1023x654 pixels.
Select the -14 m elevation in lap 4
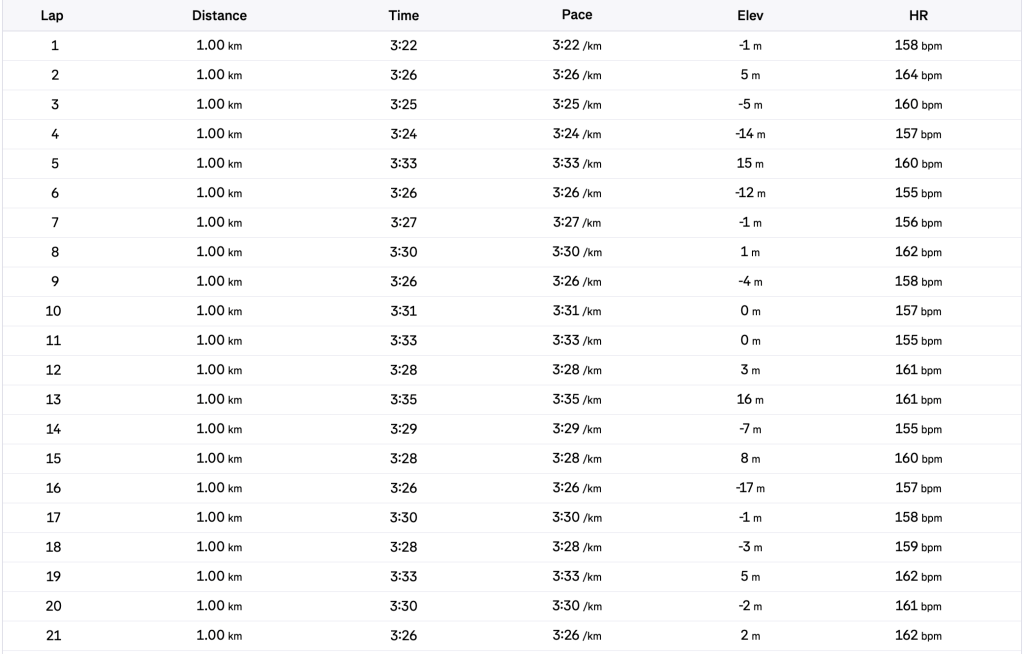click(750, 134)
